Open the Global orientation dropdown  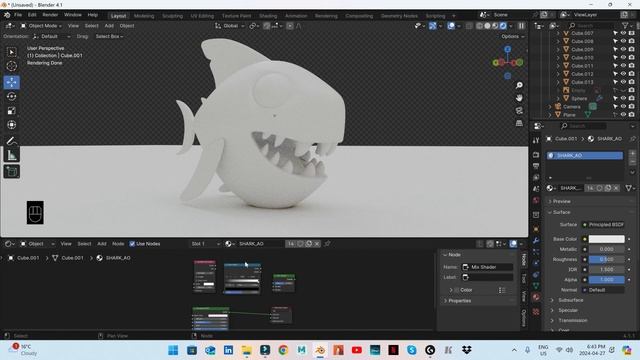[x=230, y=26]
